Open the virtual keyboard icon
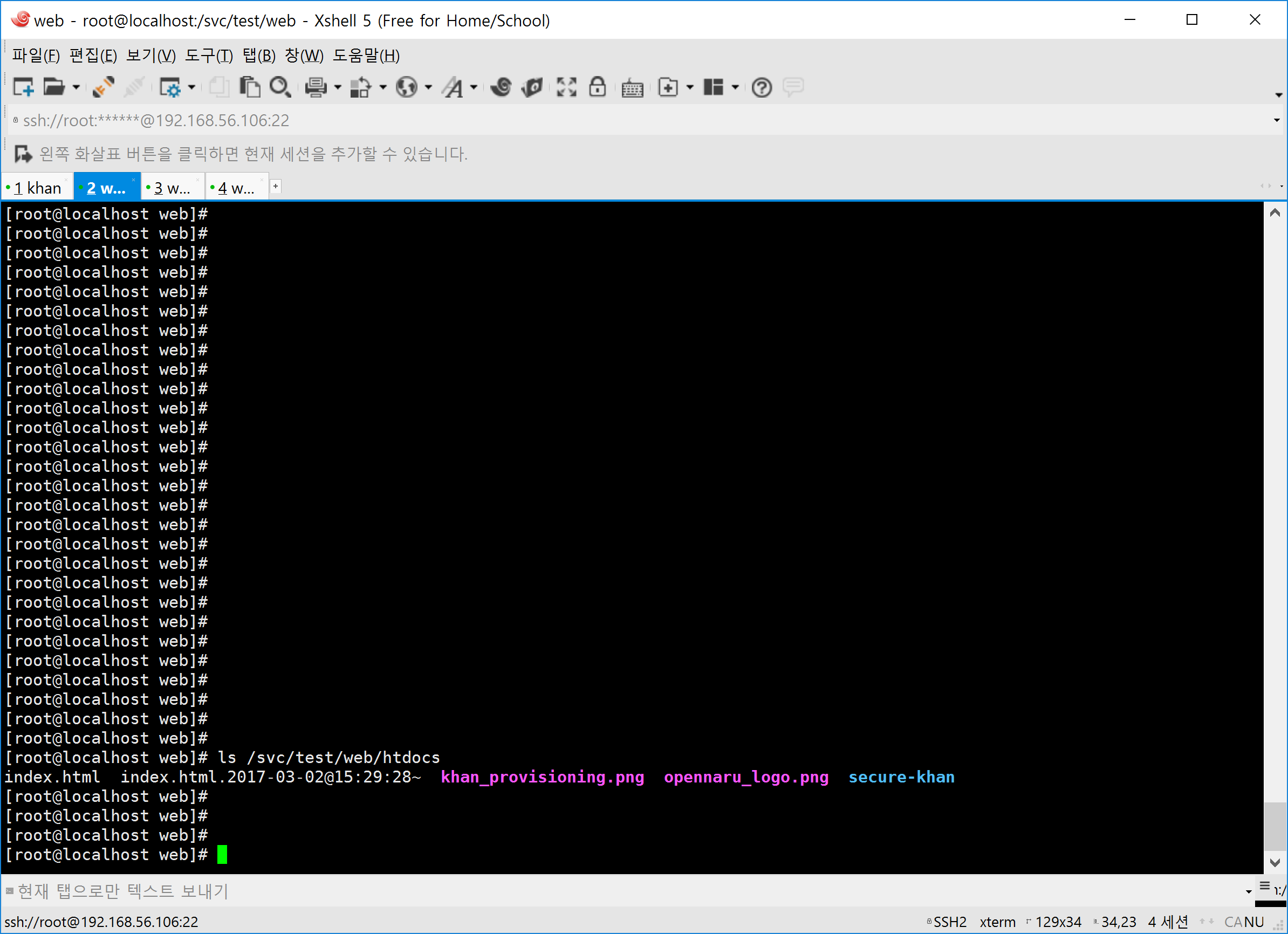This screenshot has width=1288, height=934. tap(632, 88)
